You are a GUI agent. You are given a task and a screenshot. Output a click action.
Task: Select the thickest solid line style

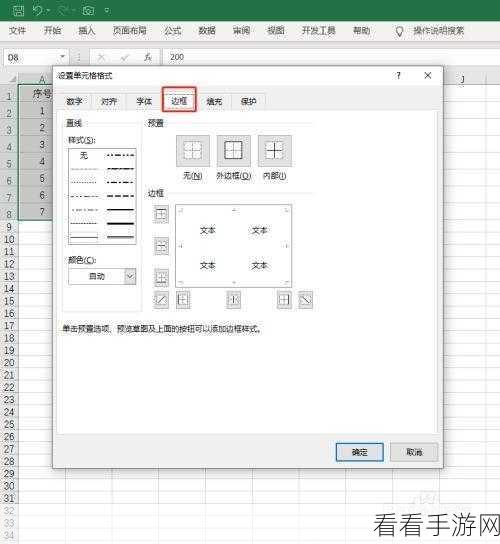pyautogui.click(x=120, y=223)
